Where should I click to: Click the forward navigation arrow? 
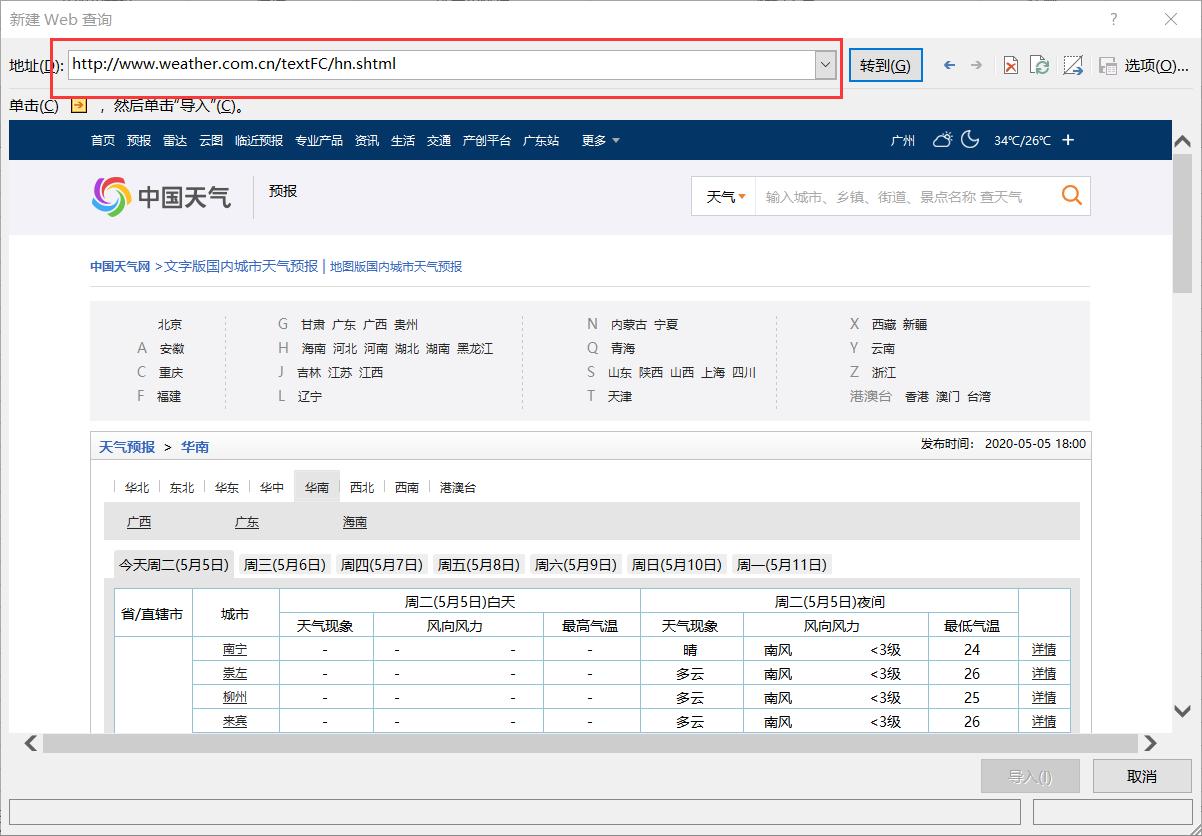(977, 64)
